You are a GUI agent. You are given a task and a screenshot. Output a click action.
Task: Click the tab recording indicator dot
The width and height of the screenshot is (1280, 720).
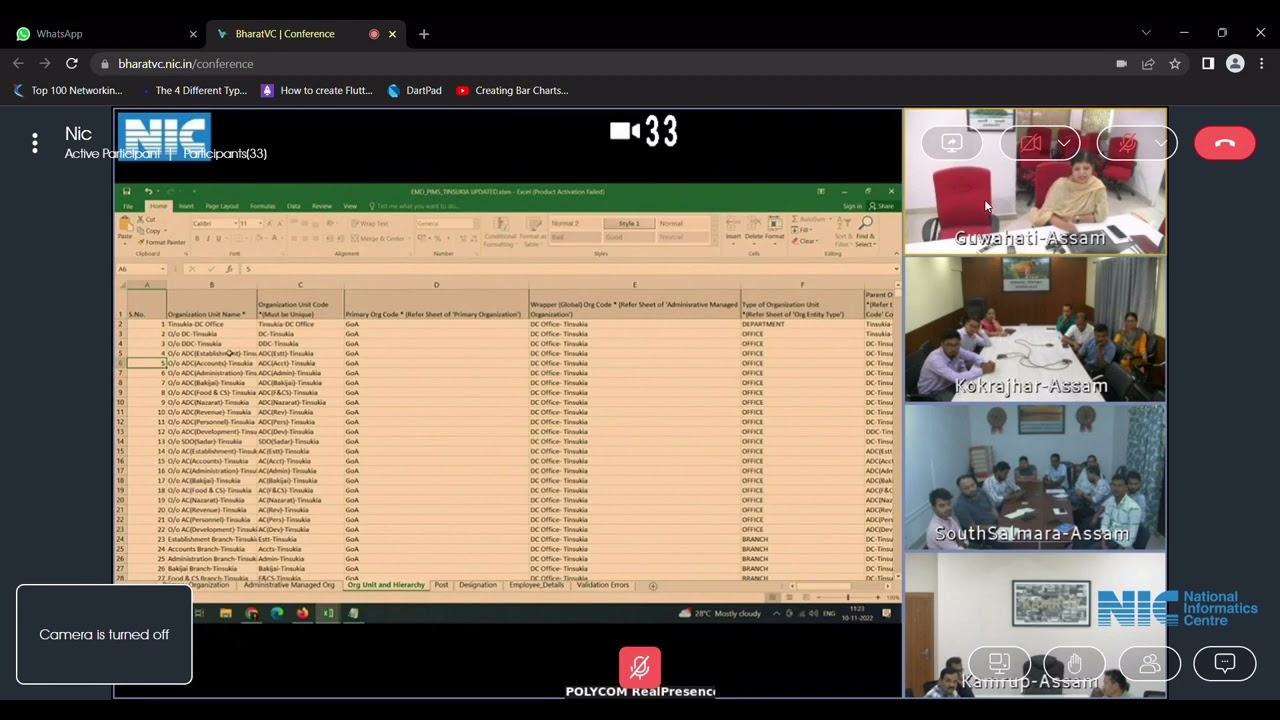pyautogui.click(x=374, y=34)
